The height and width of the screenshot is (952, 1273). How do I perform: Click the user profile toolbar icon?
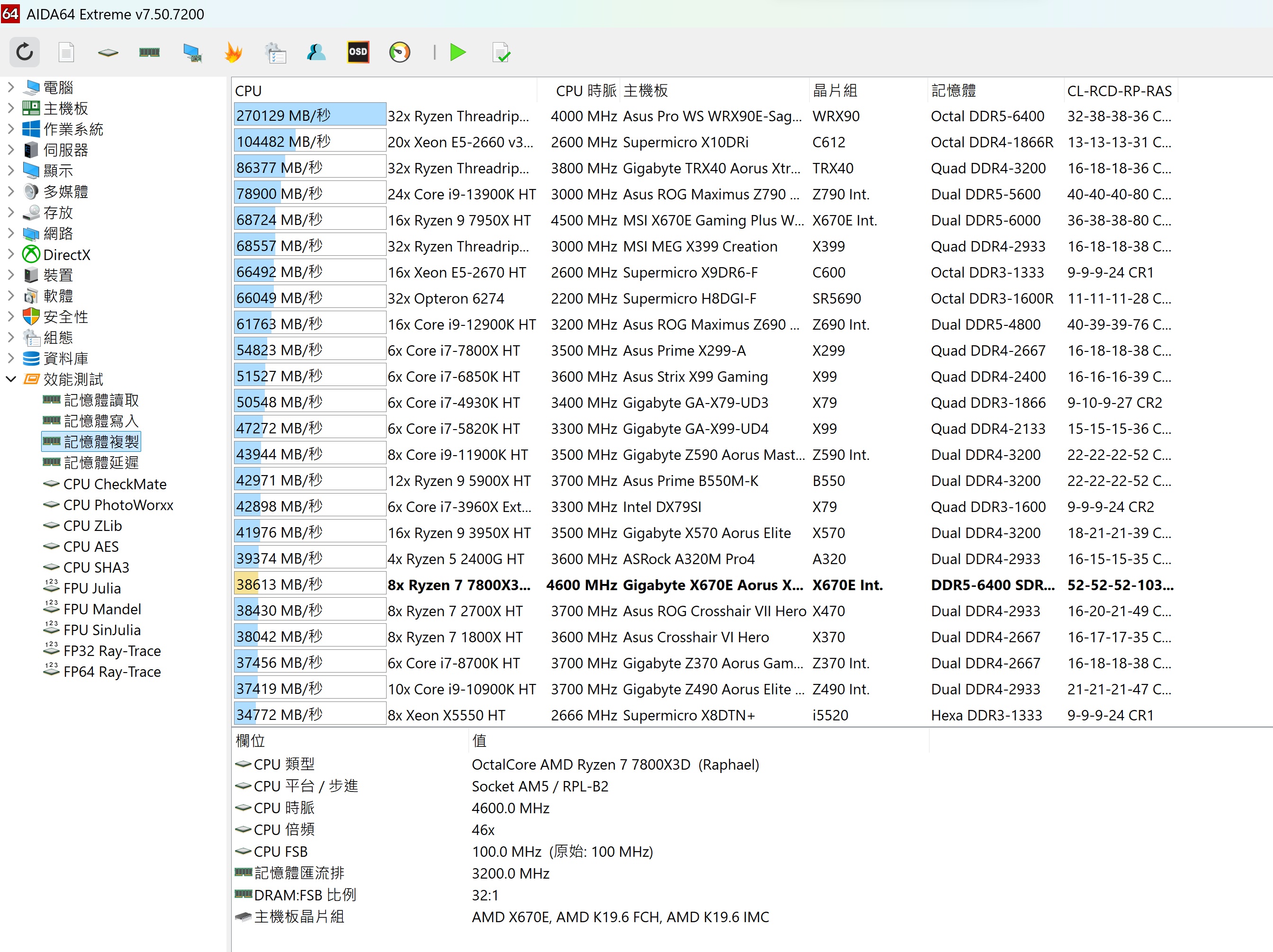pos(316,53)
